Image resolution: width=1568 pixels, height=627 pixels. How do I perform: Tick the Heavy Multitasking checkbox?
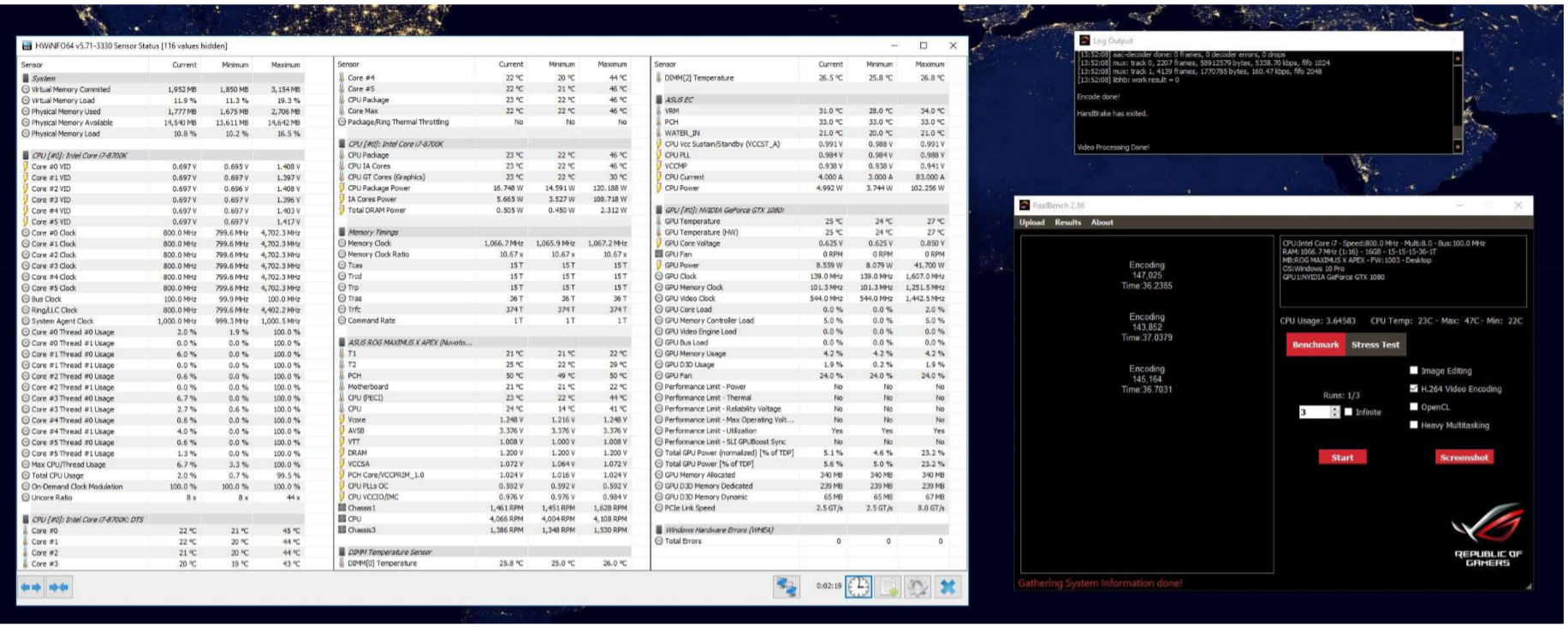click(1414, 425)
